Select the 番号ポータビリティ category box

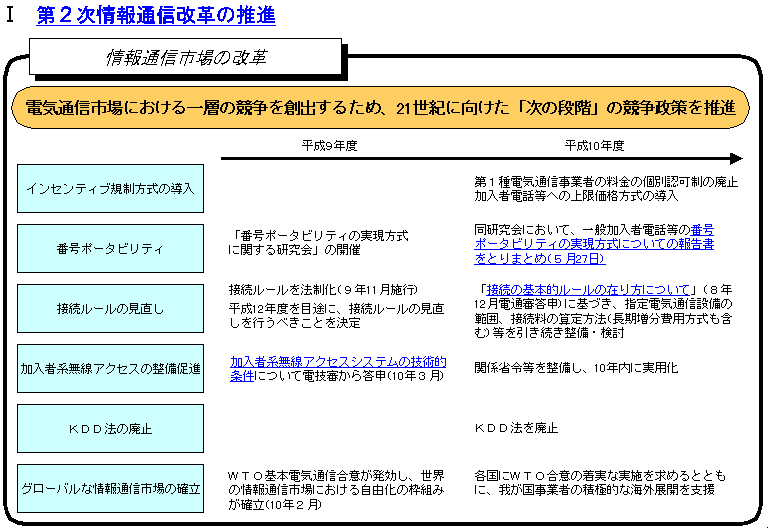(x=110, y=248)
